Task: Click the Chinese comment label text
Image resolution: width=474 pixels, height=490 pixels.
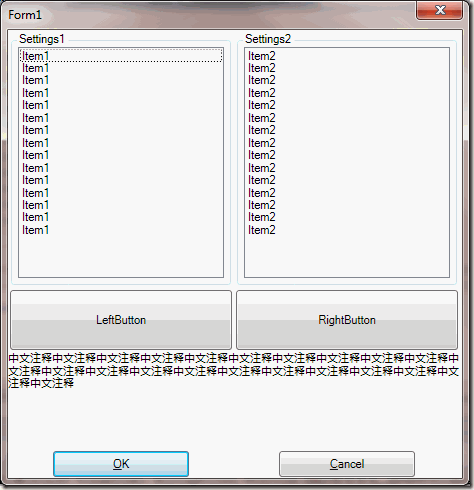Action: click(233, 371)
